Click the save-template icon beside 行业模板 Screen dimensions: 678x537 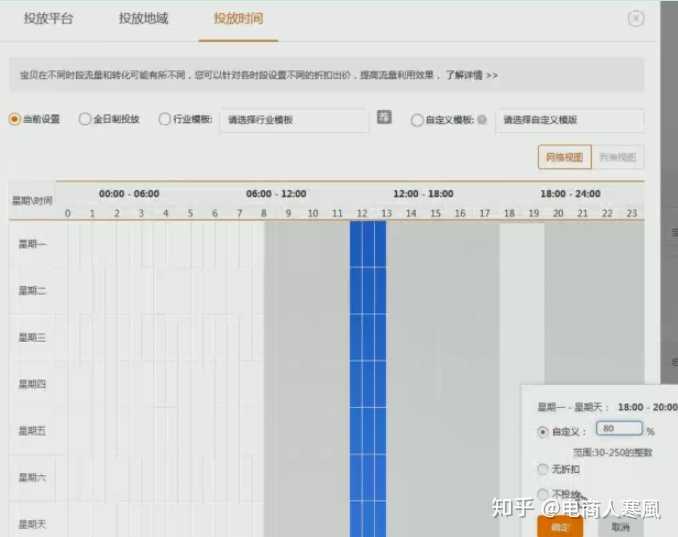point(384,118)
